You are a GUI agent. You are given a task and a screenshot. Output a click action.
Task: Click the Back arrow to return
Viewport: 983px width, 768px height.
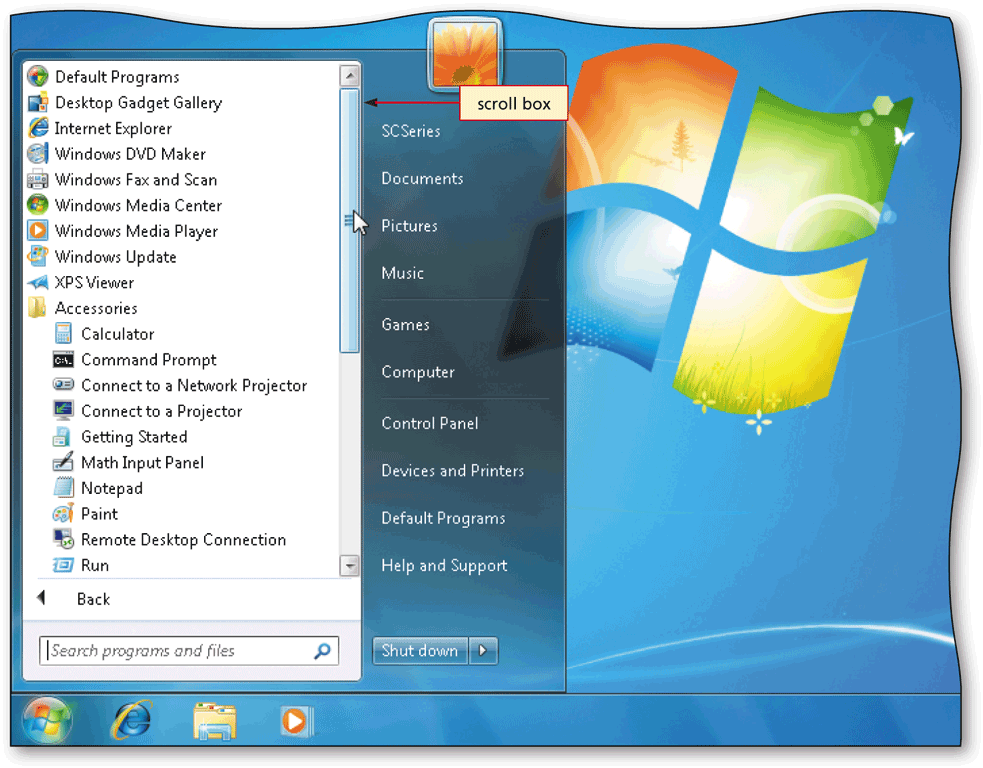(41, 598)
